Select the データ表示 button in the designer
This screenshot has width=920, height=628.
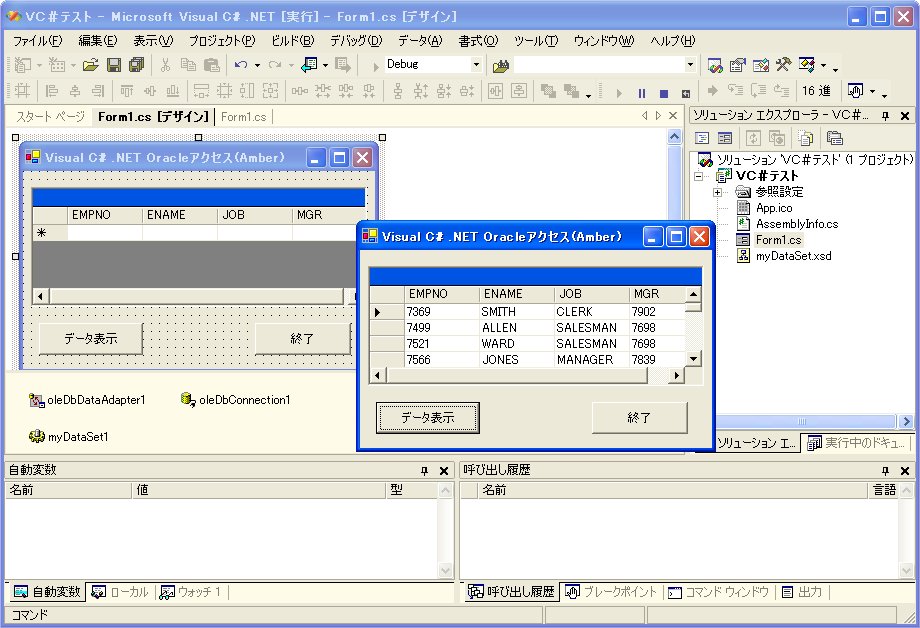pyautogui.click(x=91, y=339)
